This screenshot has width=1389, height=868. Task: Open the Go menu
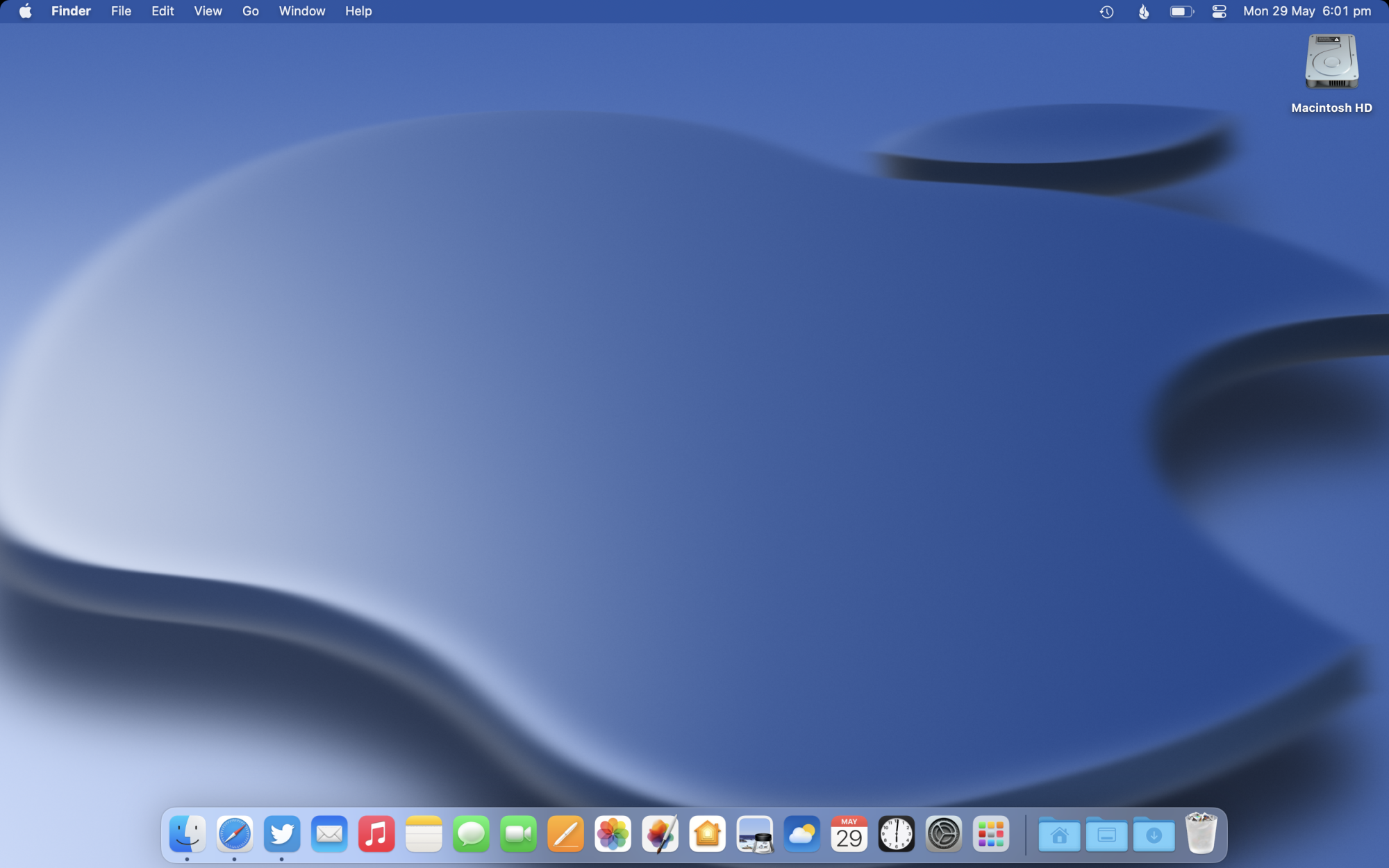point(250,11)
